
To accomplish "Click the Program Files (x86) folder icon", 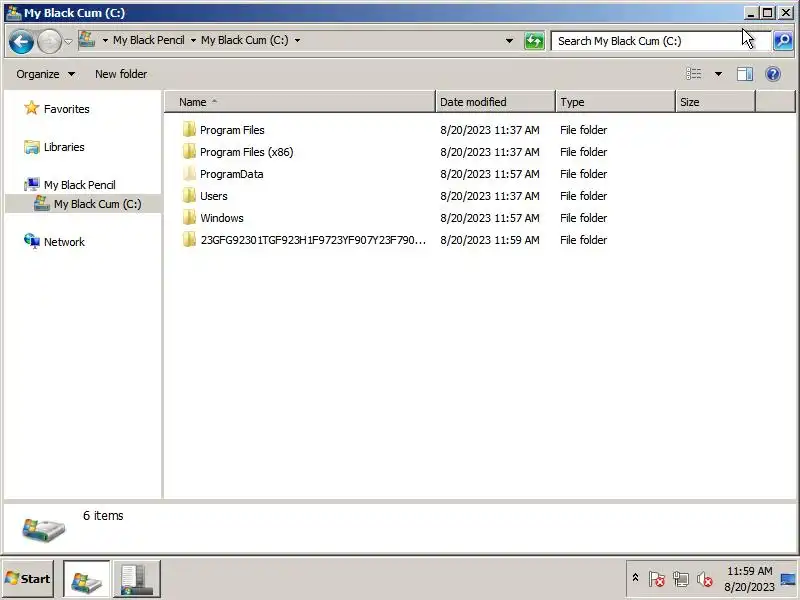I will (189, 152).
